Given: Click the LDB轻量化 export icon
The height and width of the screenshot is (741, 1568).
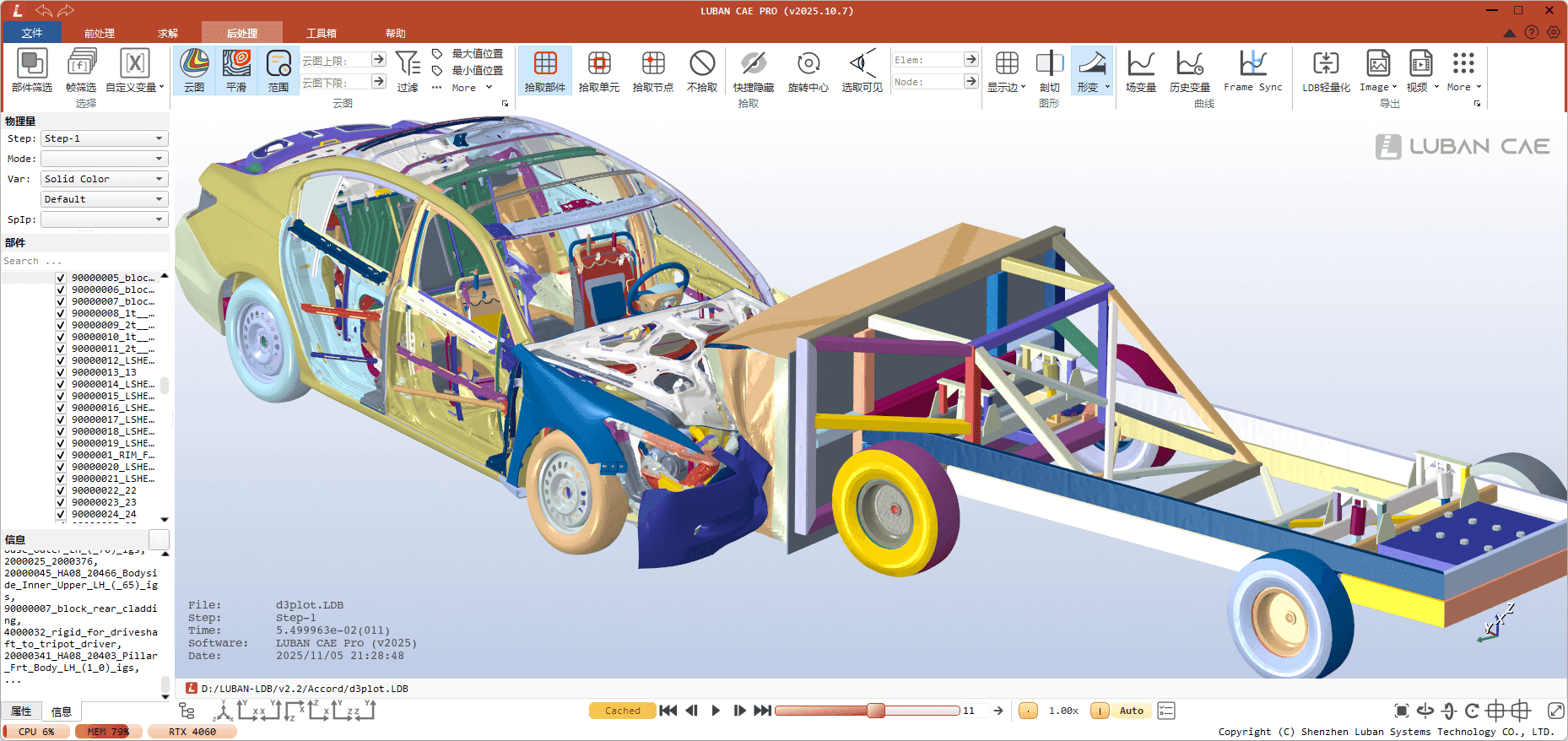Looking at the screenshot, I should coord(1326,70).
